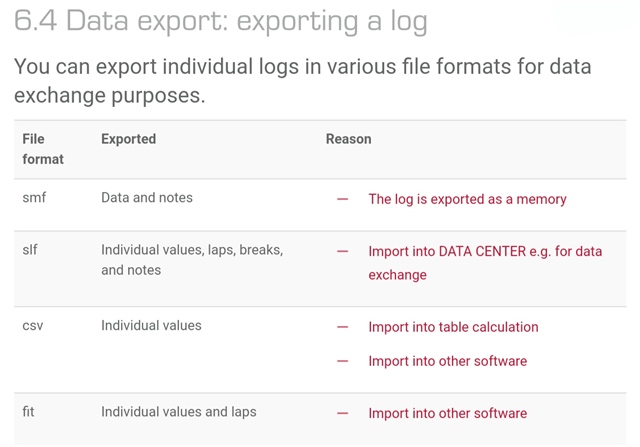Select the 'csv' file format cell

pyautogui.click(x=33, y=326)
